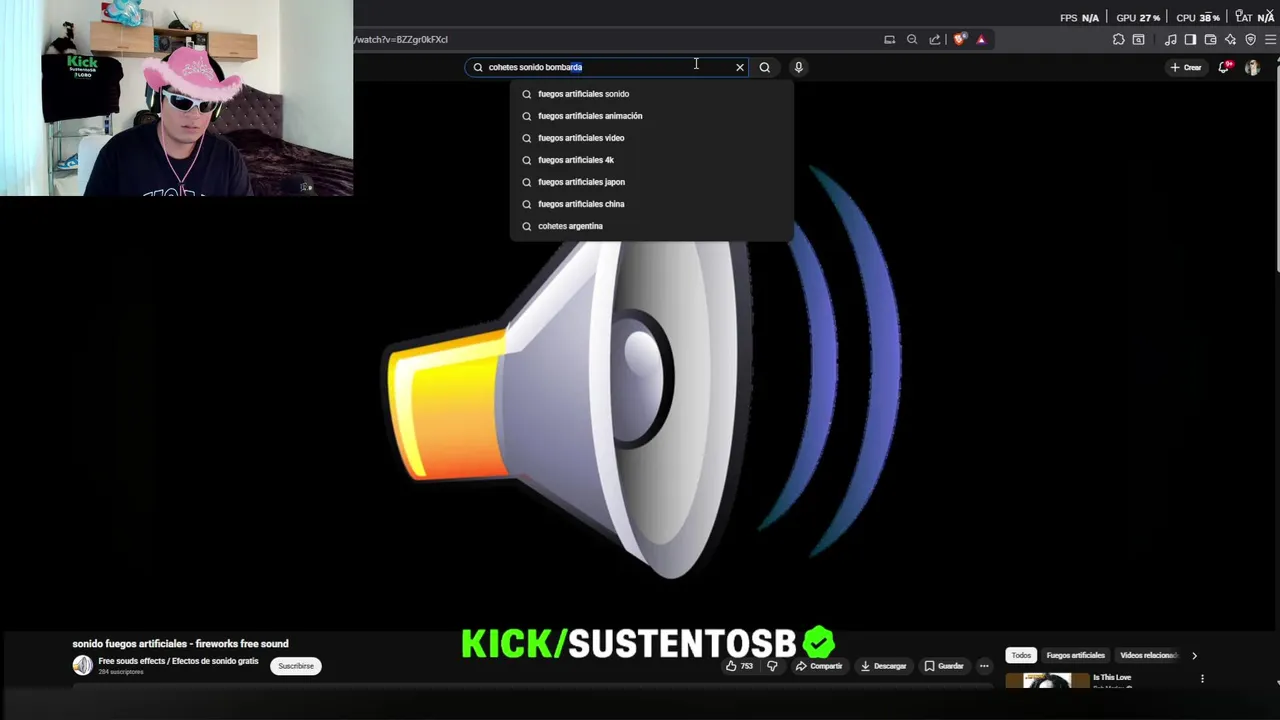
Task: Select suggestion fuegos artificiales video
Action: tap(652, 138)
